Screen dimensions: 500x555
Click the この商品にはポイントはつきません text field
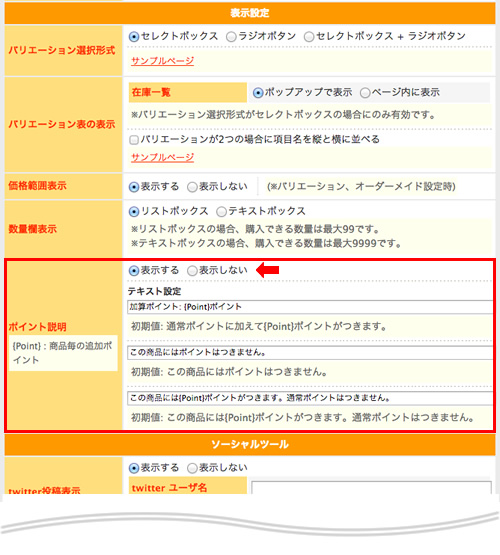point(310,353)
